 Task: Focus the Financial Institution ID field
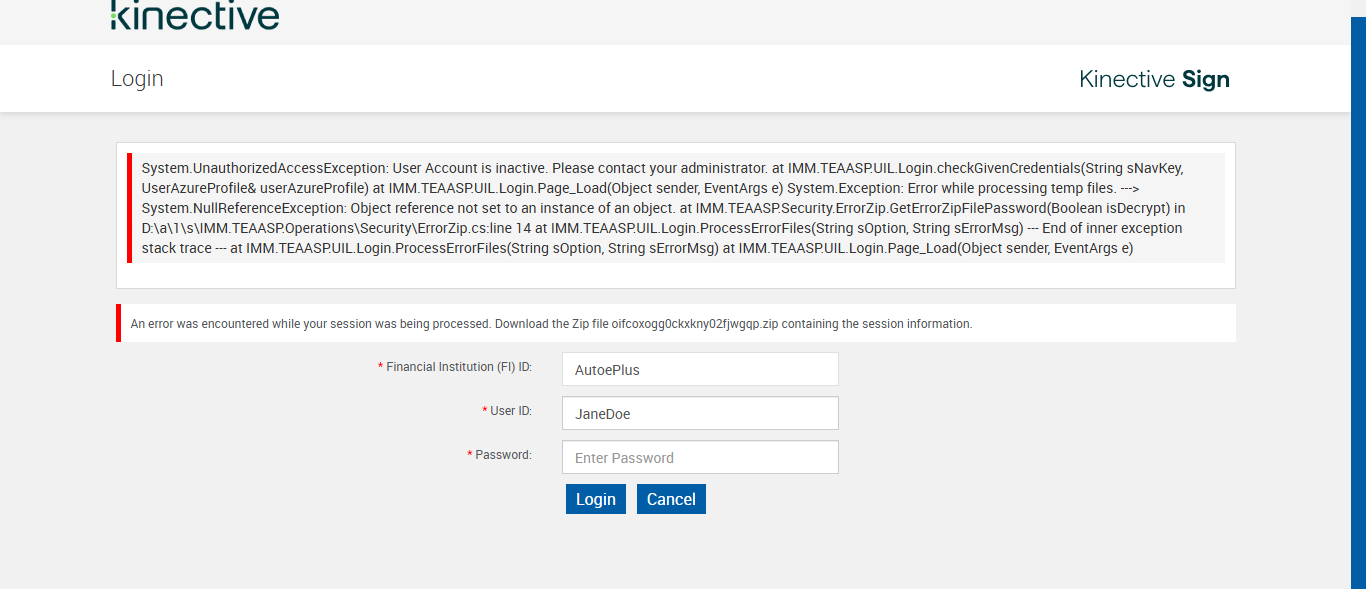tap(700, 369)
